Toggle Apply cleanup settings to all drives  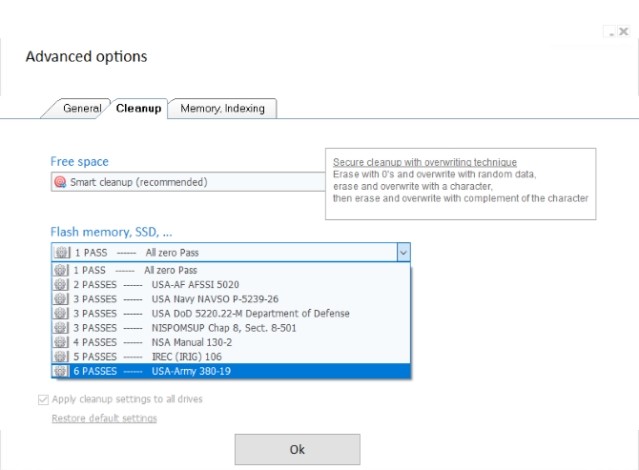(x=42, y=400)
